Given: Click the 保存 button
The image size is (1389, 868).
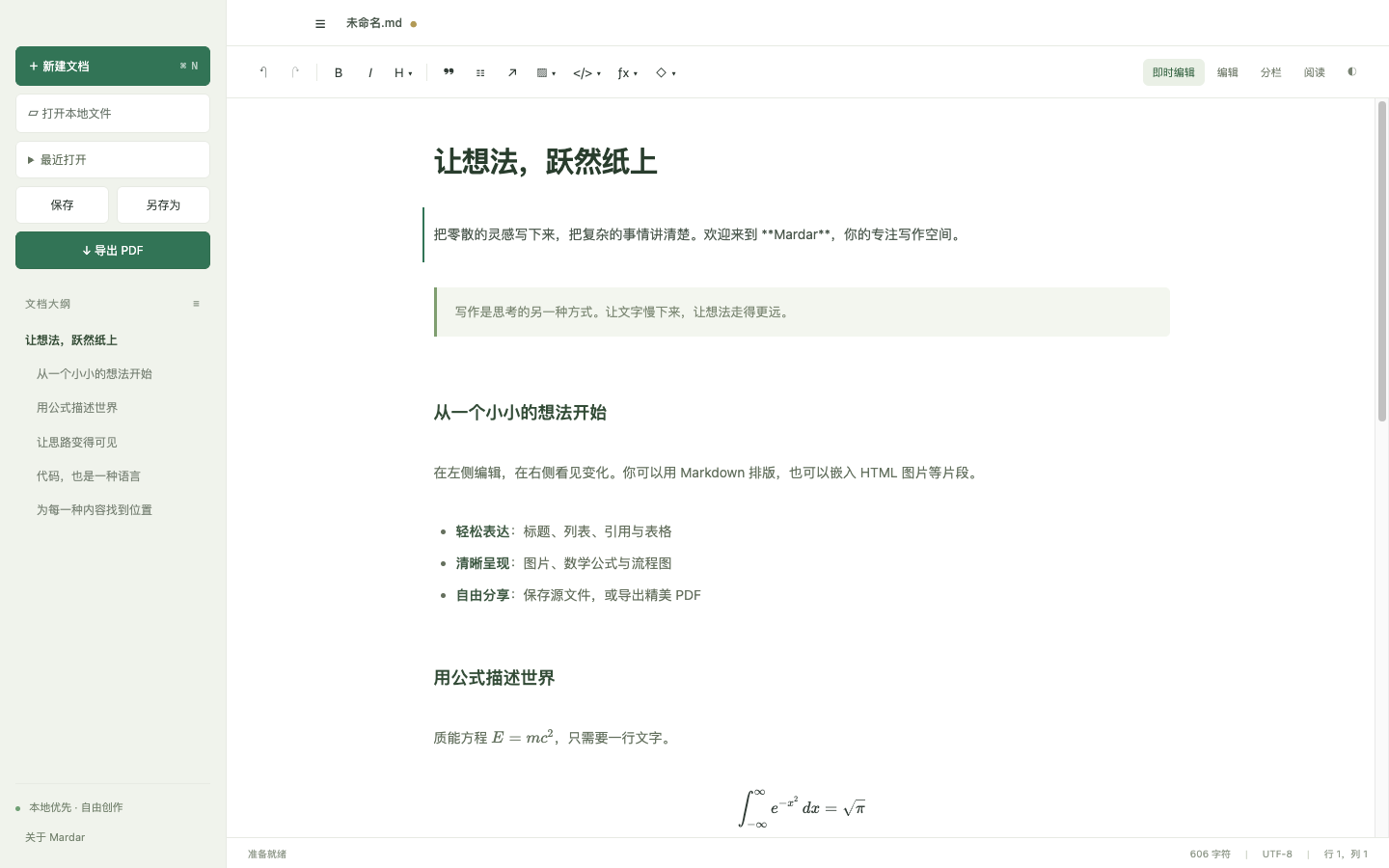Looking at the screenshot, I should tap(62, 205).
